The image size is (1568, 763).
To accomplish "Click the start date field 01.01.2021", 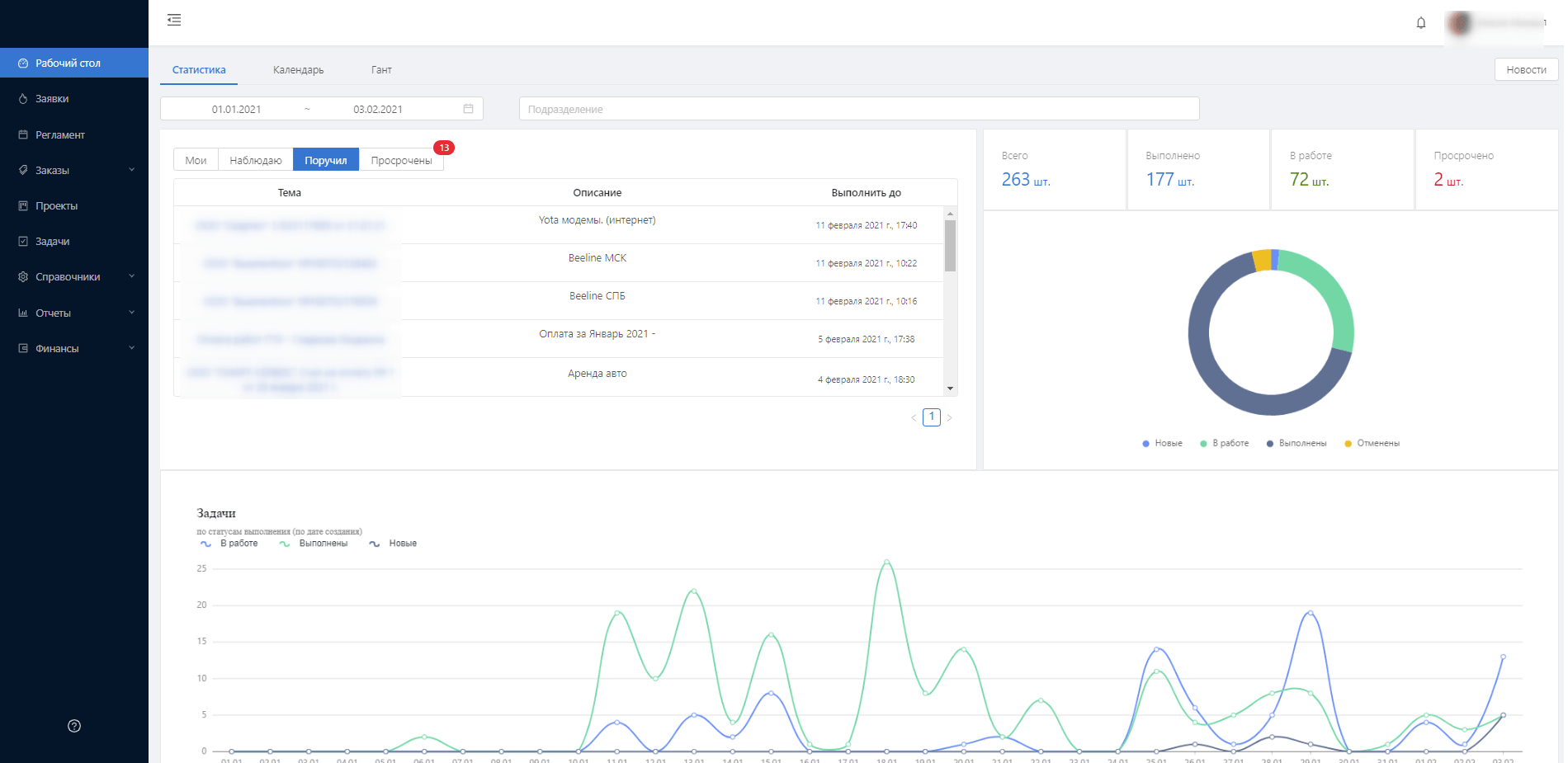I will point(236,109).
